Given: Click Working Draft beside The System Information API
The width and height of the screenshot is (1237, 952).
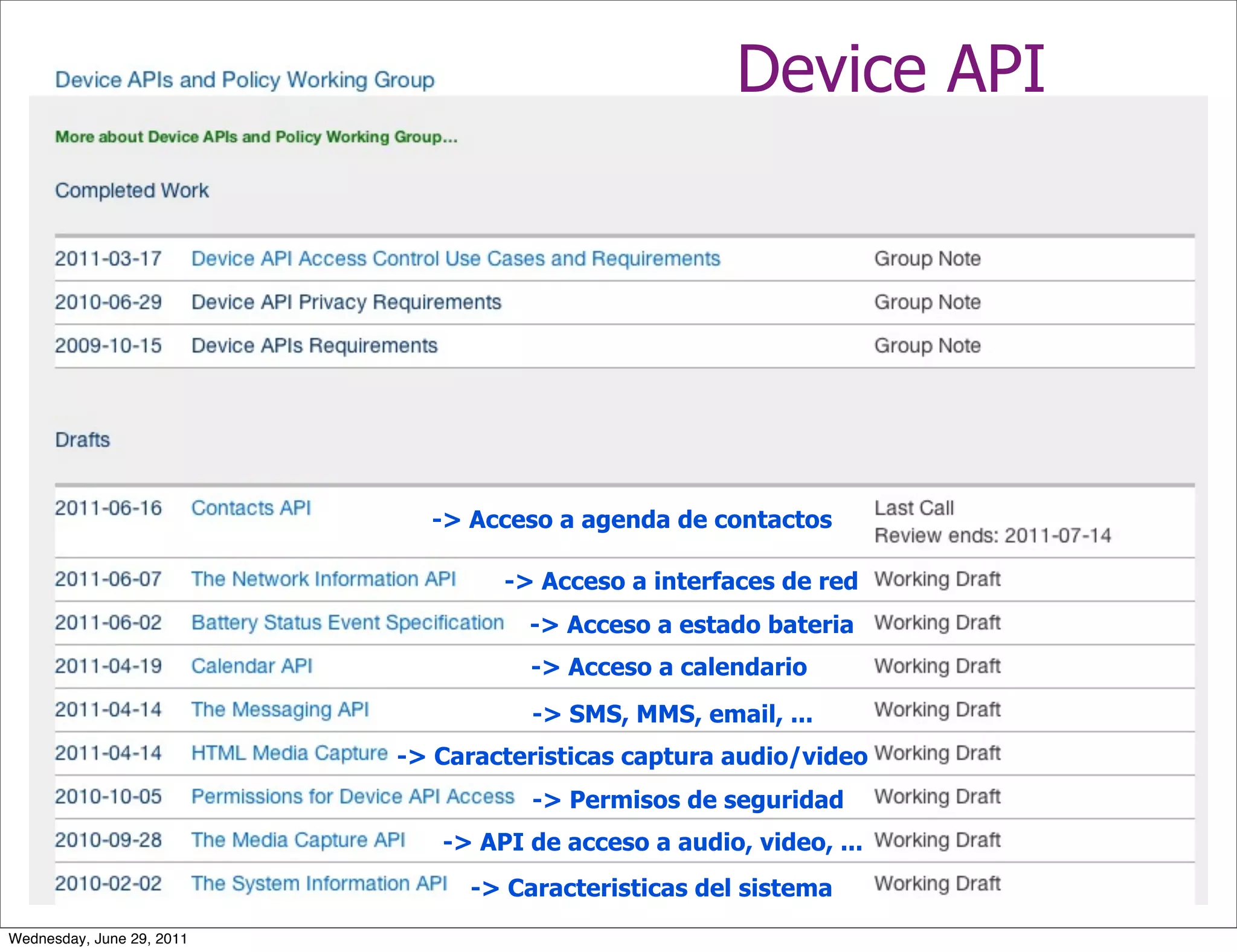Looking at the screenshot, I should click(937, 883).
